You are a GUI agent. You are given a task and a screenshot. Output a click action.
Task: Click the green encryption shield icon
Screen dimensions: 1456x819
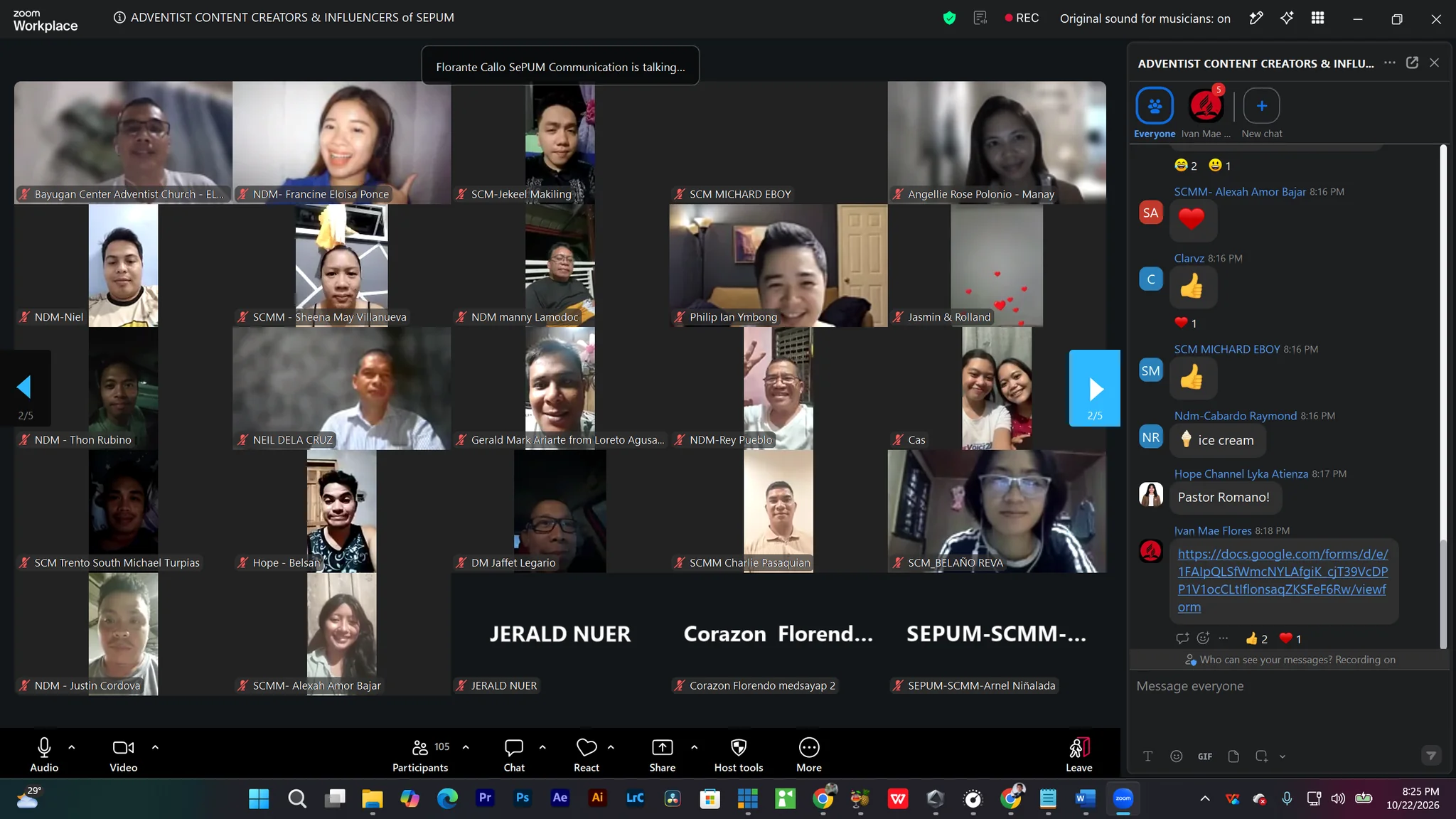[x=949, y=18]
